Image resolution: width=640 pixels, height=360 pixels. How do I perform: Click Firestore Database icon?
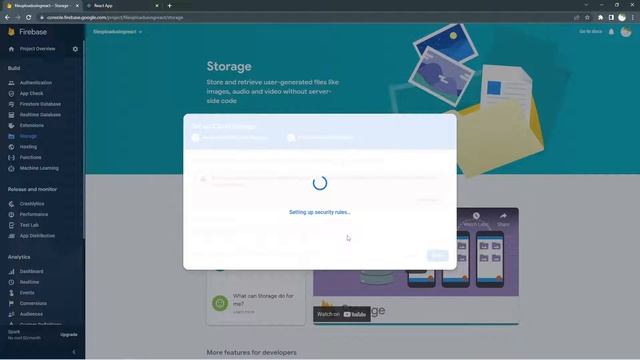click(11, 104)
